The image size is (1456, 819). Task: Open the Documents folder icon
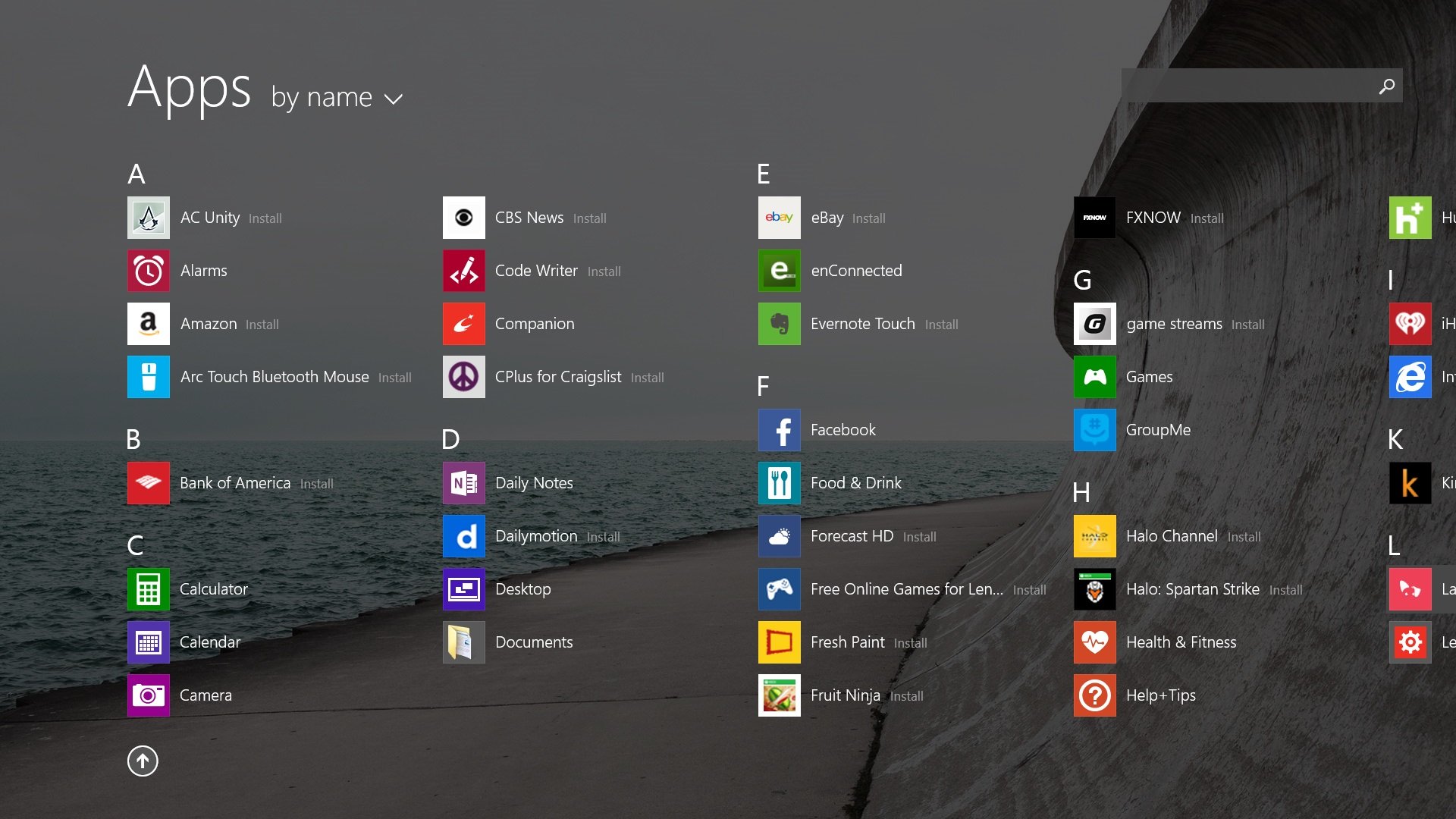click(x=464, y=642)
